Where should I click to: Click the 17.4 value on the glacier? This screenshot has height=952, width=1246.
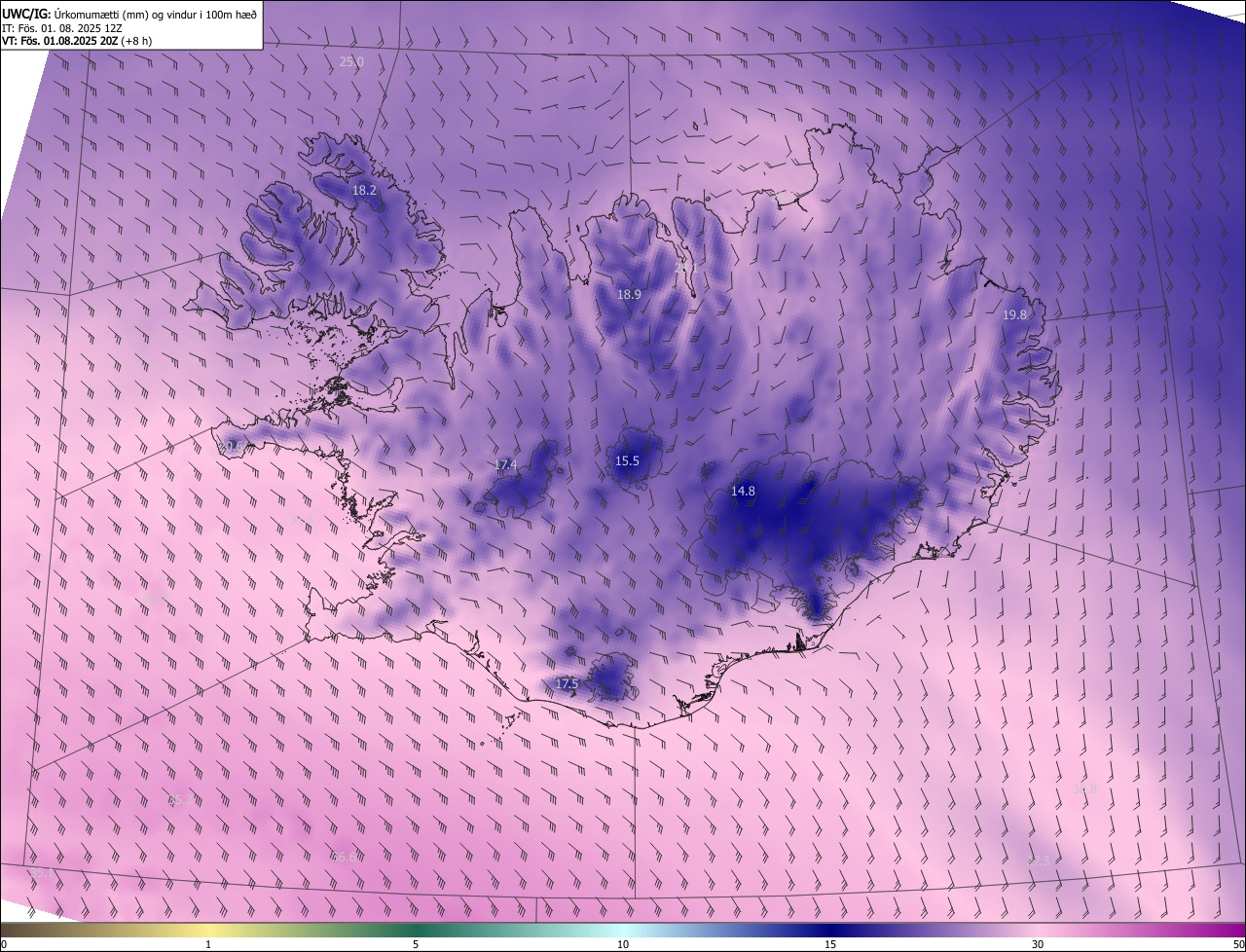tap(506, 465)
